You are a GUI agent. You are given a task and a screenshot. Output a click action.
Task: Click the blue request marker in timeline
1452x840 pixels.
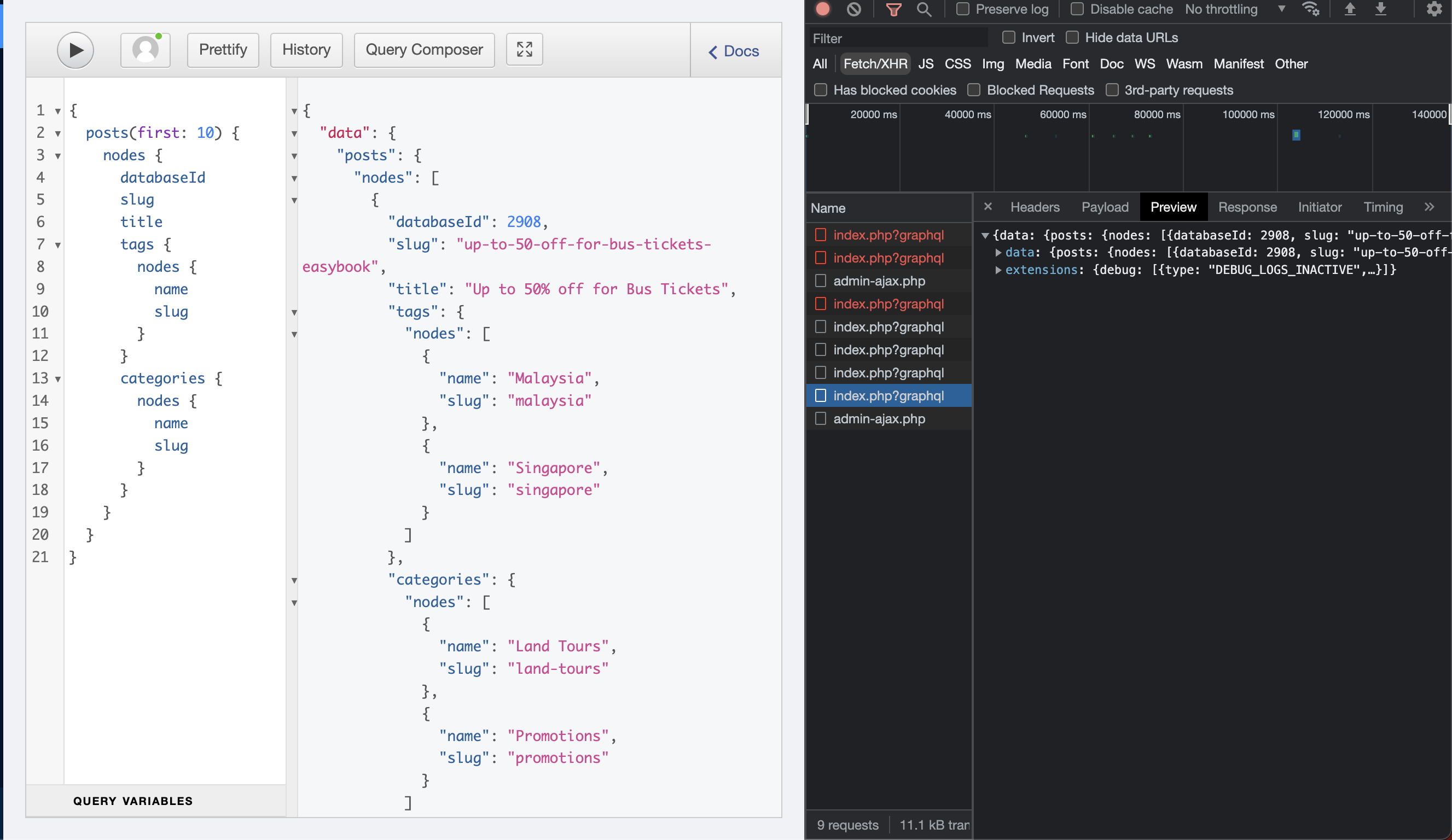tap(1296, 135)
